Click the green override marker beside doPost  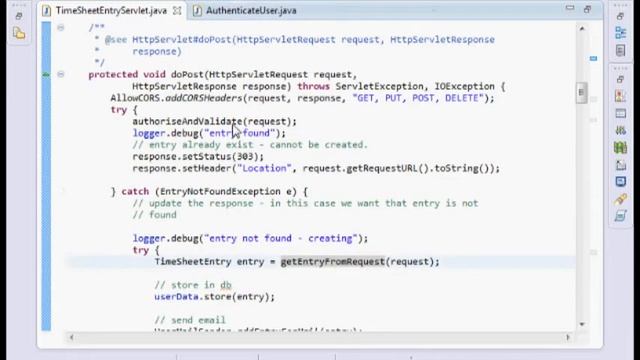click(46, 75)
